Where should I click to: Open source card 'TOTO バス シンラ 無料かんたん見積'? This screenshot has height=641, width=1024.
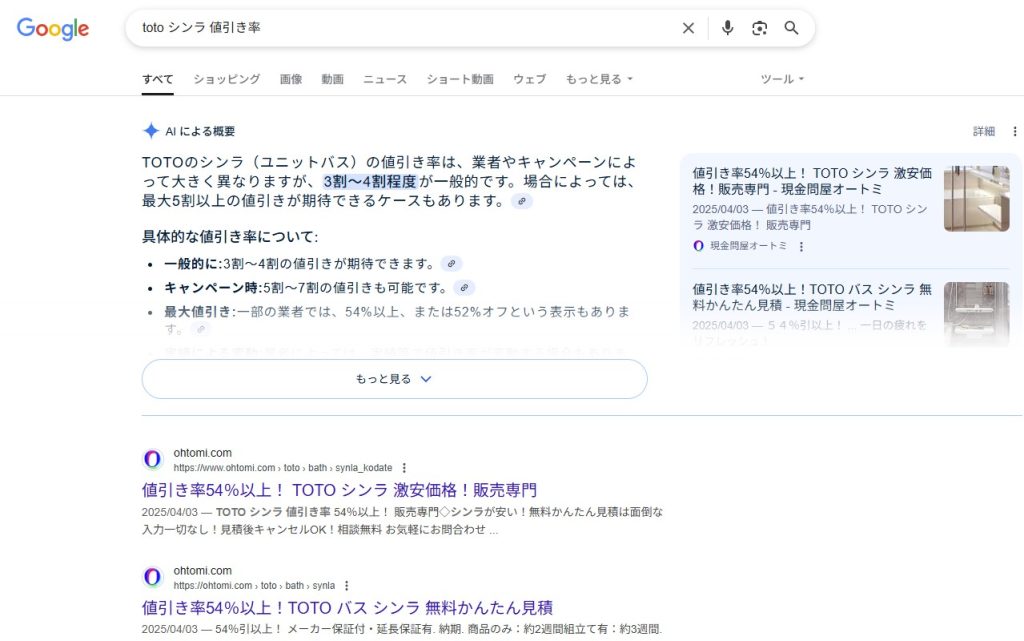pyautogui.click(x=812, y=297)
